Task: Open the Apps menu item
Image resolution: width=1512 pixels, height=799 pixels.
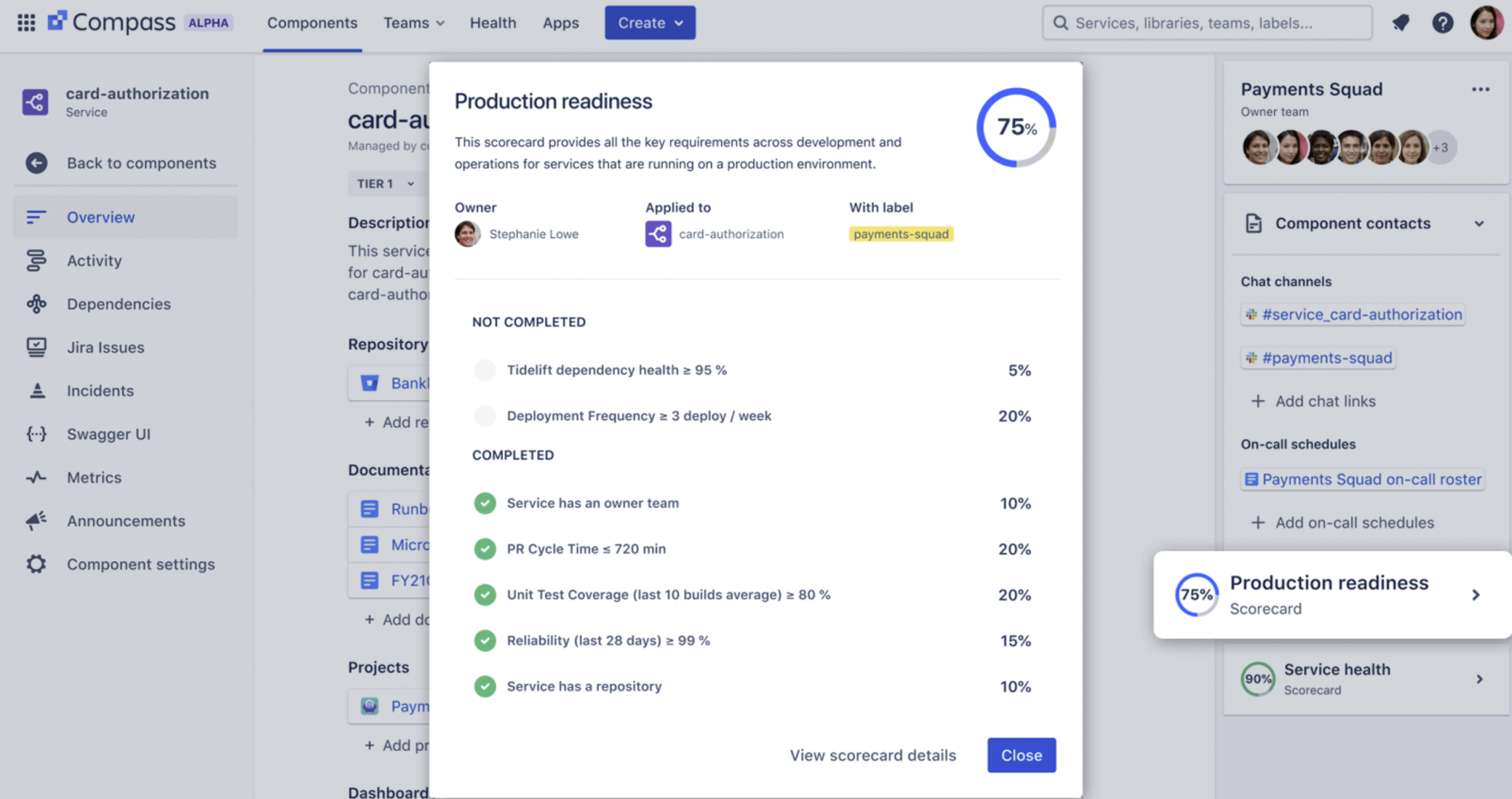Action: pyautogui.click(x=561, y=23)
